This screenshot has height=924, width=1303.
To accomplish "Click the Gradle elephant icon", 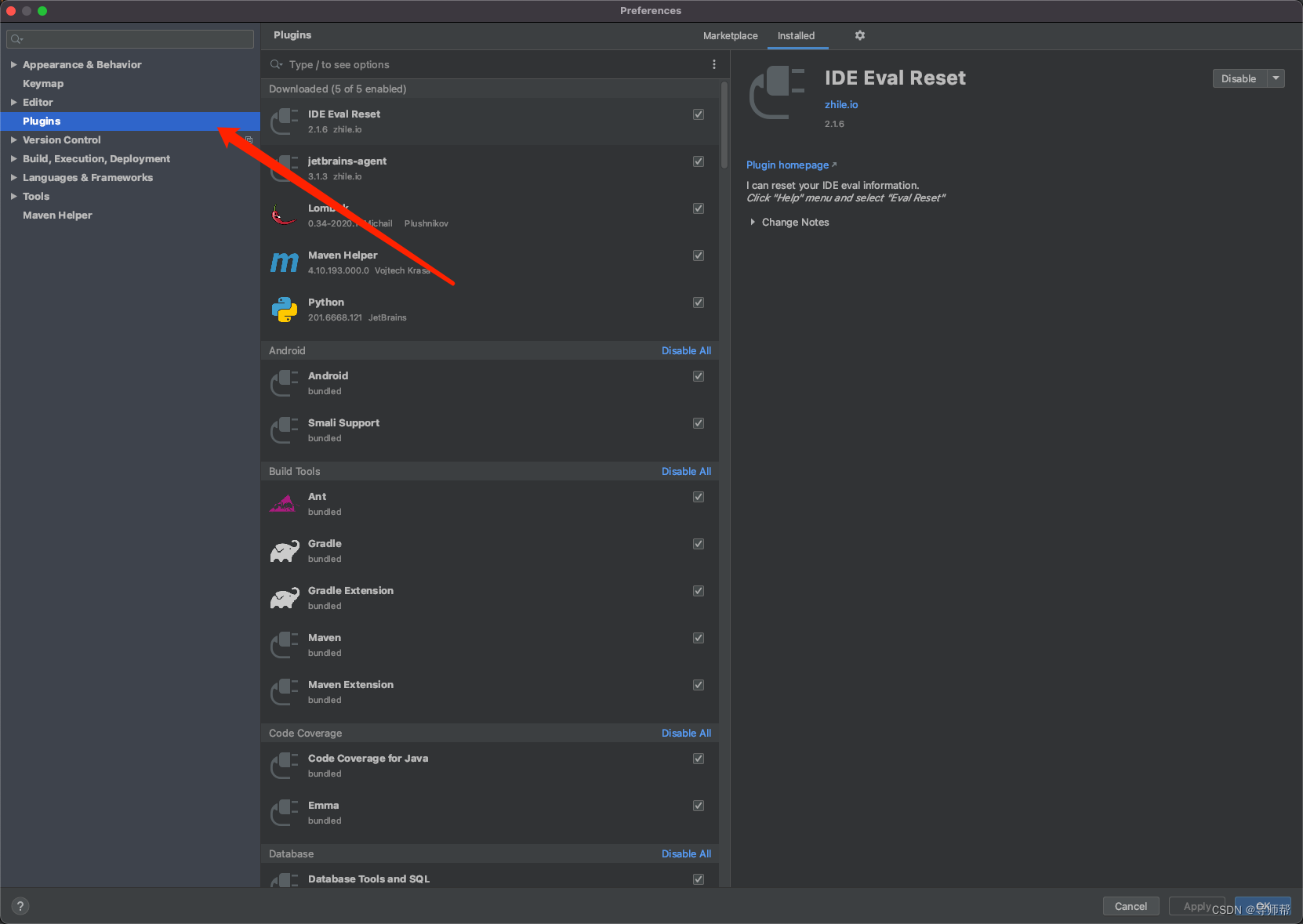I will pos(284,551).
